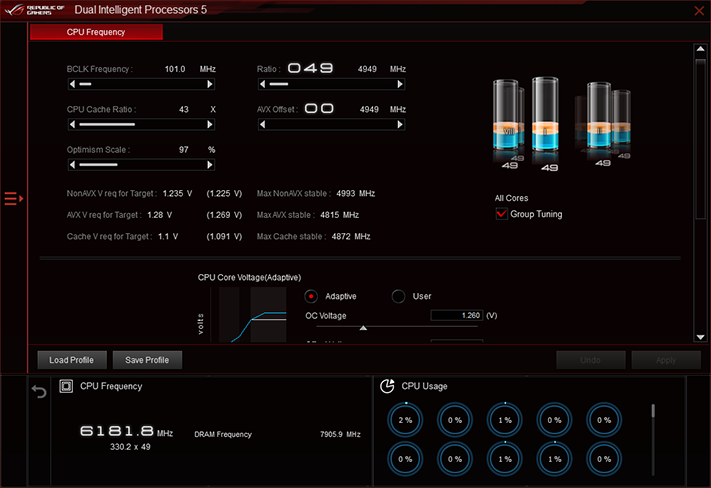Screen dimensions: 711x488
Task: Click the 2 % CPU usage gauge
Action: 405,420
